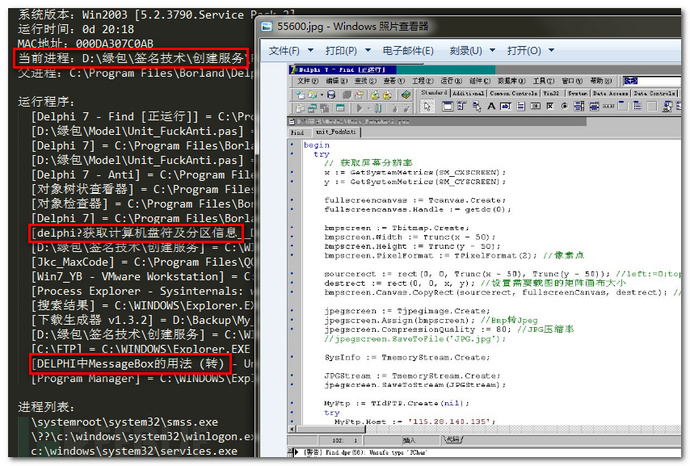This screenshot has height=466, width=690.
Task: Select the Win32 palette tab
Action: 551,93
